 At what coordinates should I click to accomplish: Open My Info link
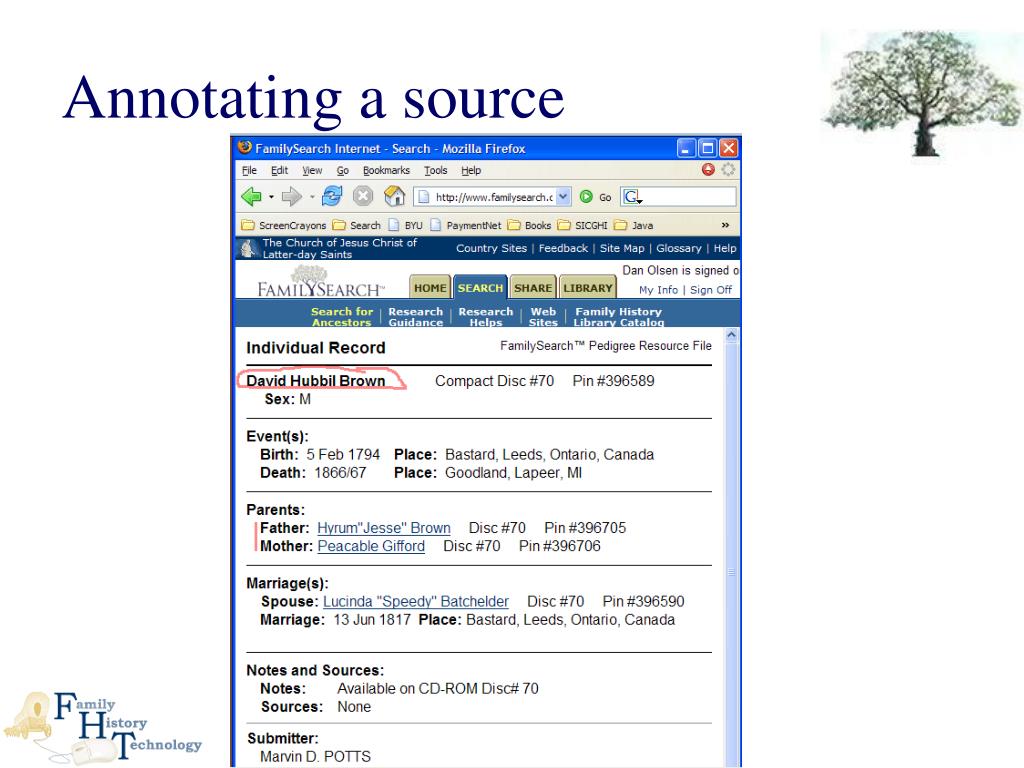pos(658,290)
